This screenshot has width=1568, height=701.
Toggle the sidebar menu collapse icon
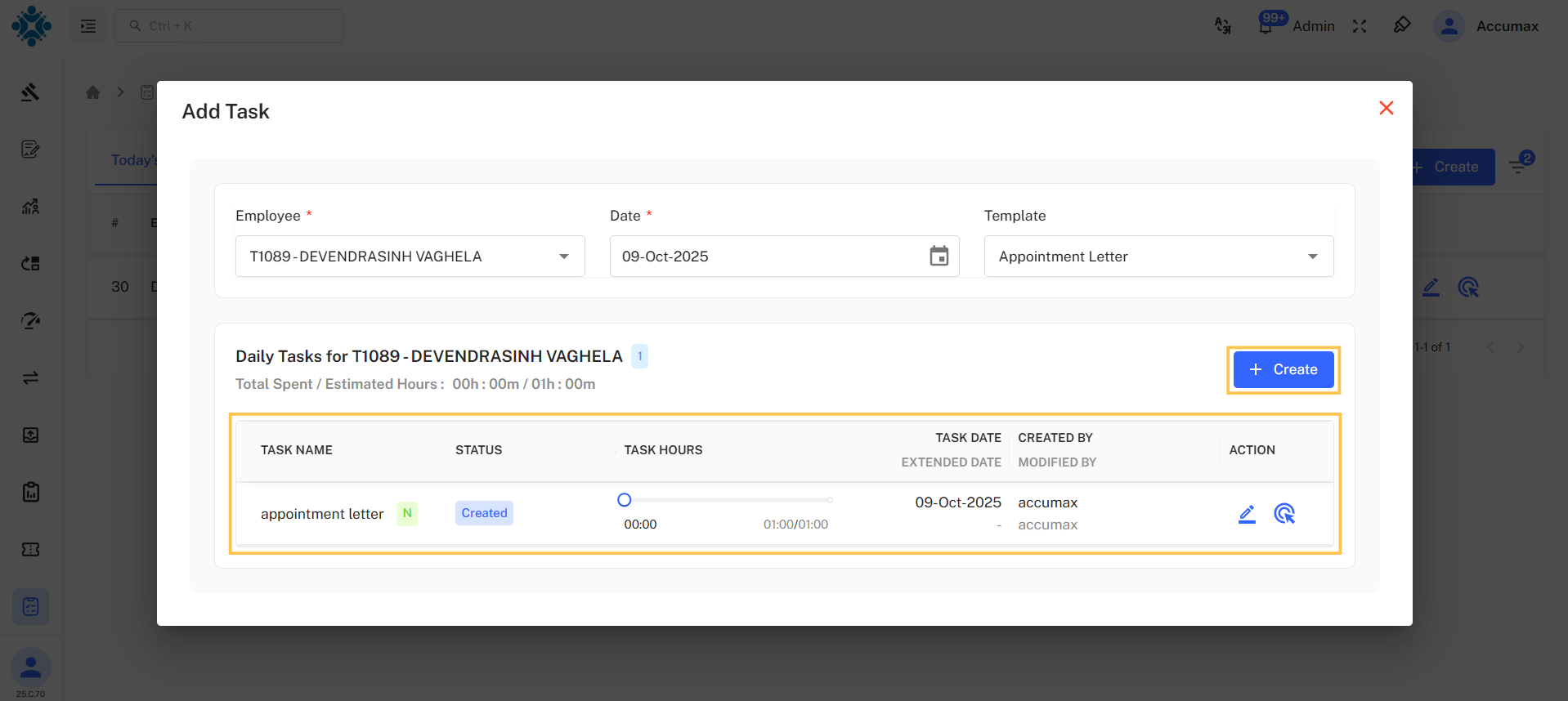click(x=88, y=26)
